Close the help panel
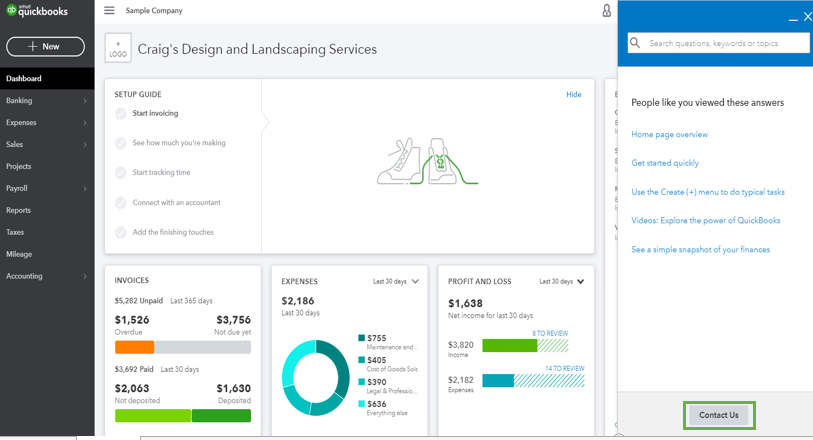Image resolution: width=813 pixels, height=440 pixels. [x=808, y=17]
